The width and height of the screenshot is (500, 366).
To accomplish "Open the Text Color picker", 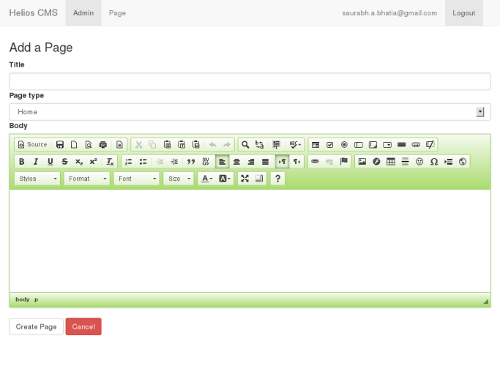I will pyautogui.click(x=207, y=179).
